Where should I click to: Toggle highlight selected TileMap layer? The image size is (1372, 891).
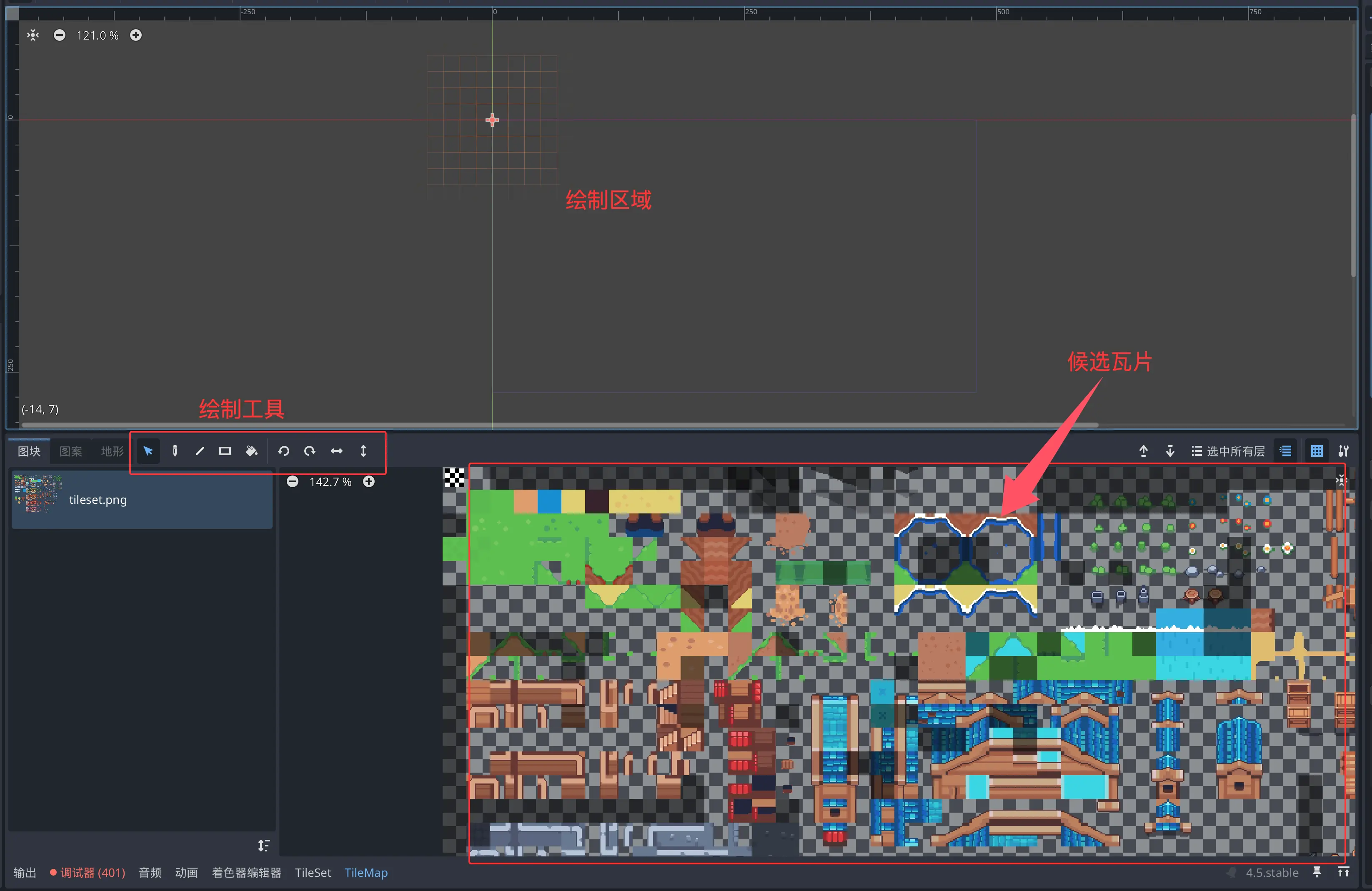1286,451
